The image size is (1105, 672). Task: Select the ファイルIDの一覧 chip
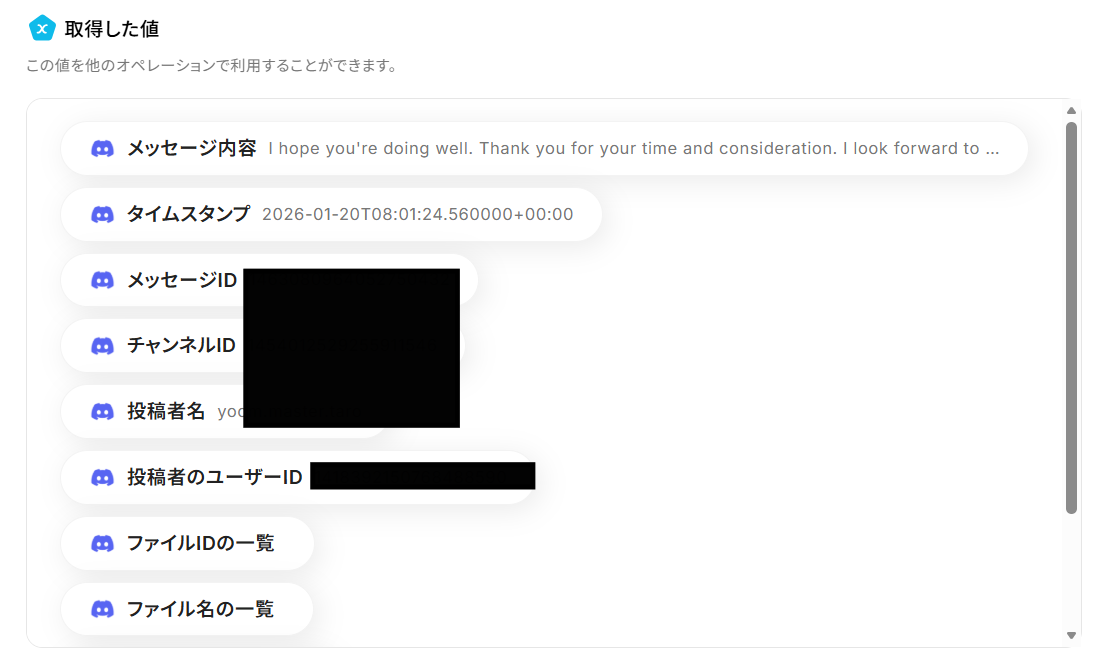point(187,543)
